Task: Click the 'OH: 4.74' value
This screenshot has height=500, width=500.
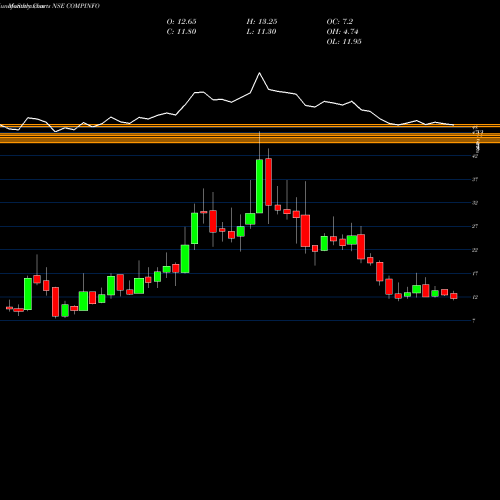Action: point(342,32)
